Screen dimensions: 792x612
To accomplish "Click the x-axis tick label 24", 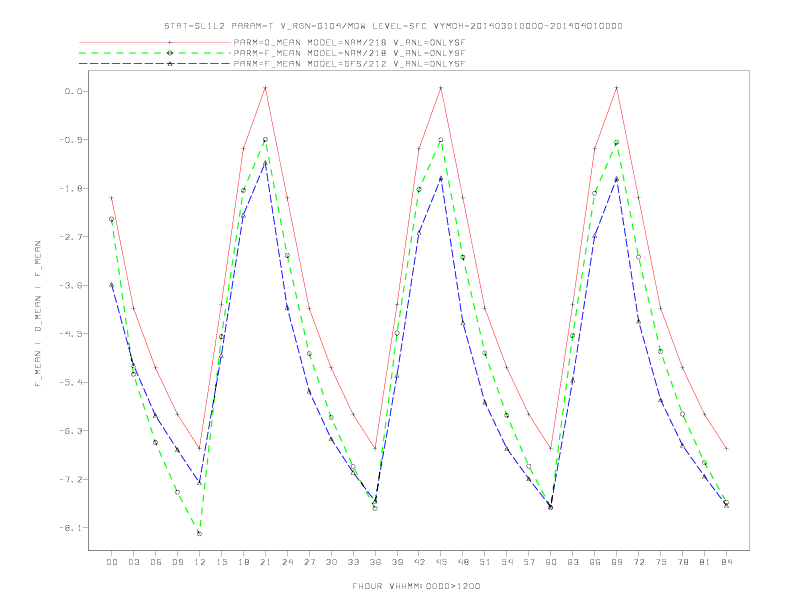I will tap(287, 562).
